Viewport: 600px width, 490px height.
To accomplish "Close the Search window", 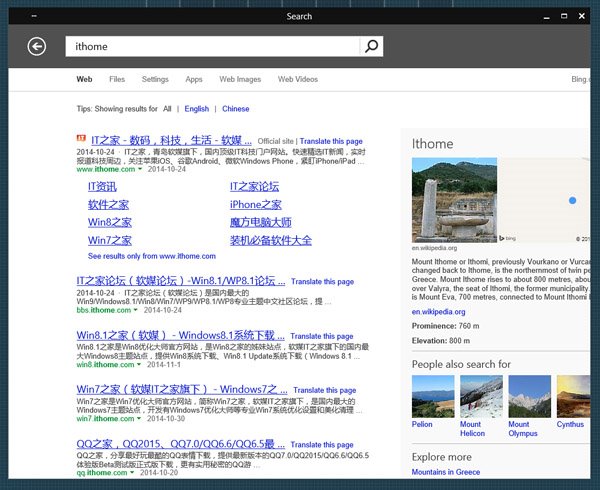I will 582,16.
